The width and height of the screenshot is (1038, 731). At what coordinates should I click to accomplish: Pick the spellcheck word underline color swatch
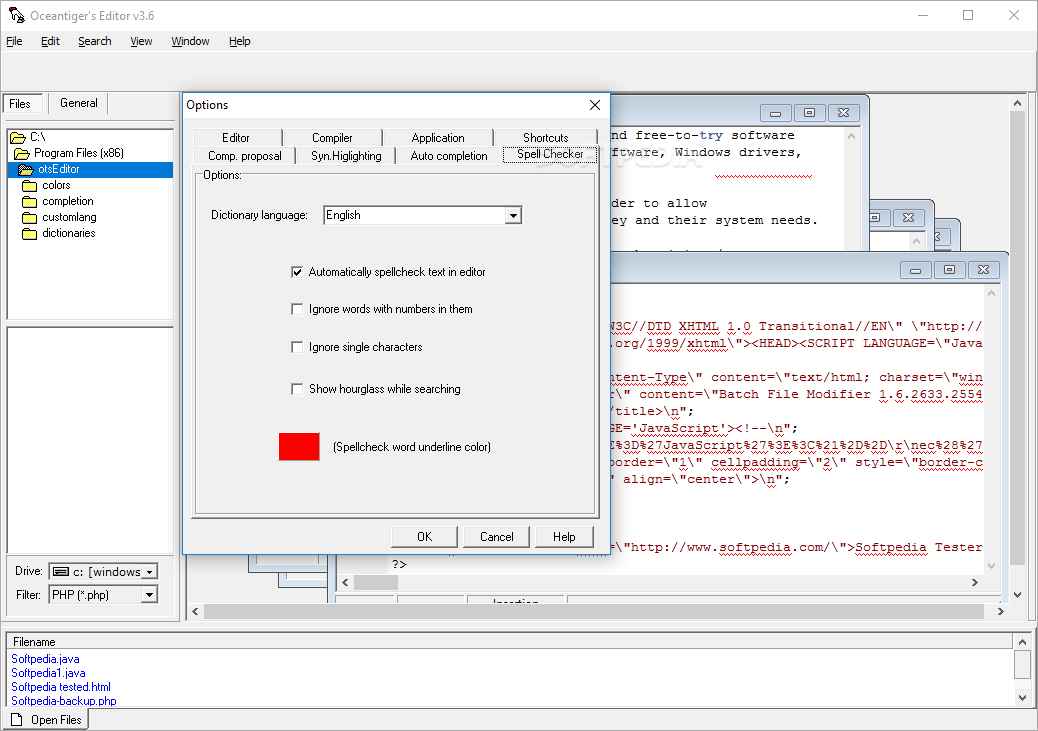(x=299, y=447)
